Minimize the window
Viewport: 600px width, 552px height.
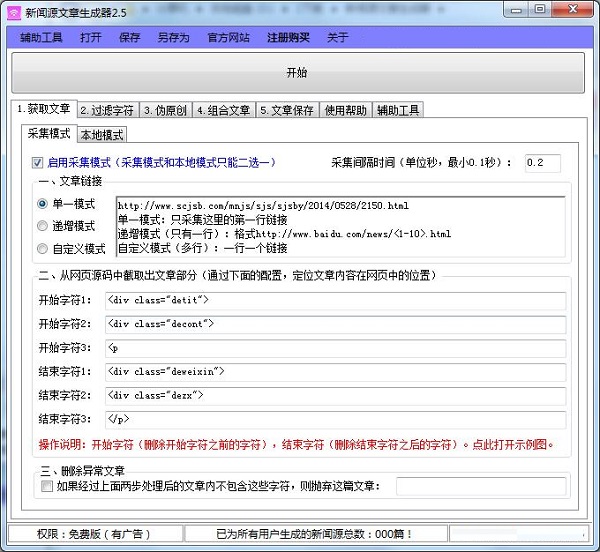517,10
